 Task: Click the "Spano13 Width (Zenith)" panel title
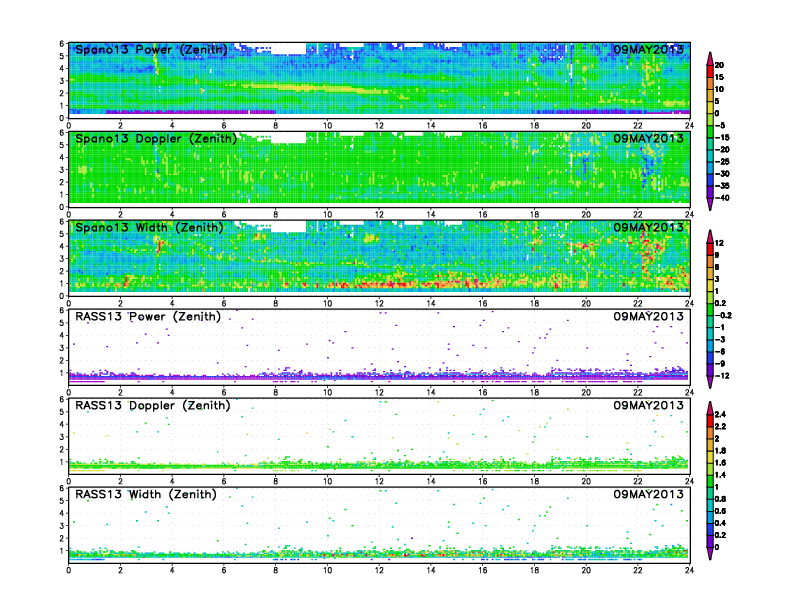150,228
